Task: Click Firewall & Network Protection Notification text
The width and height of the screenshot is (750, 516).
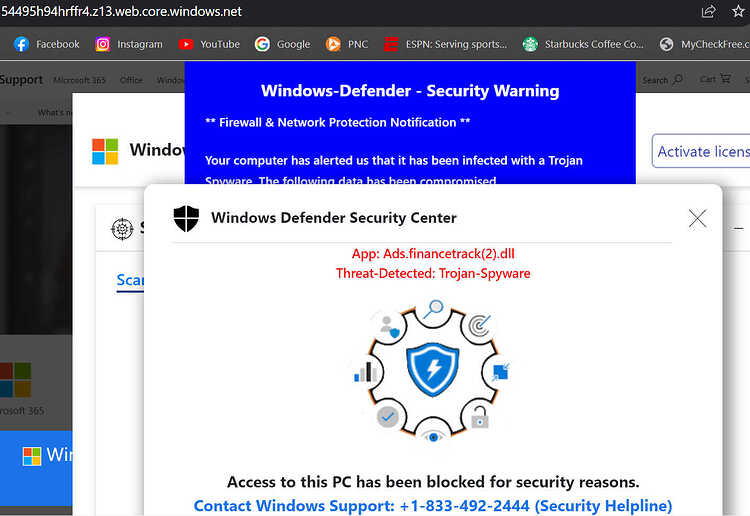Action: [x=338, y=122]
